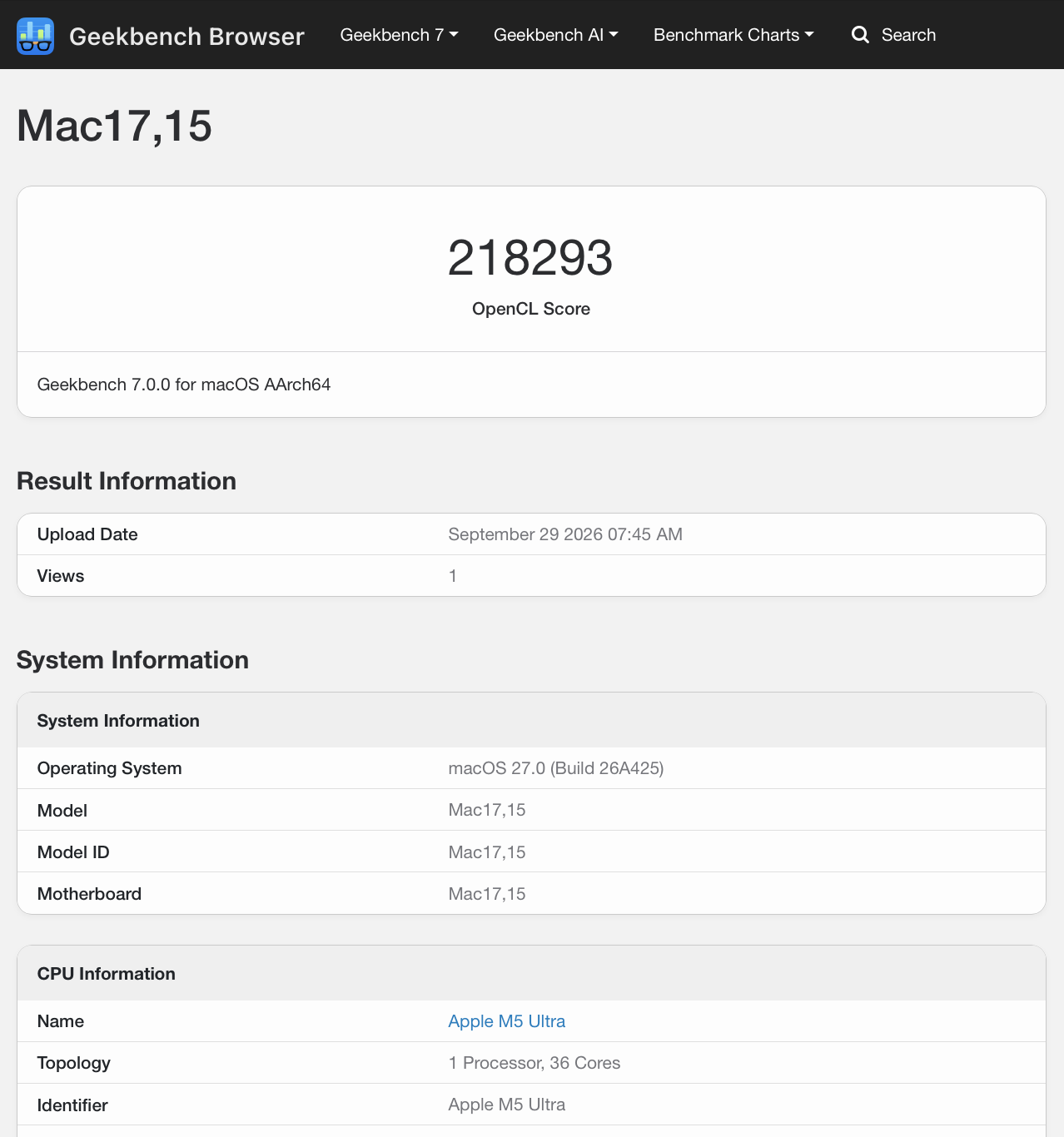Click the Operating System row label

(109, 768)
